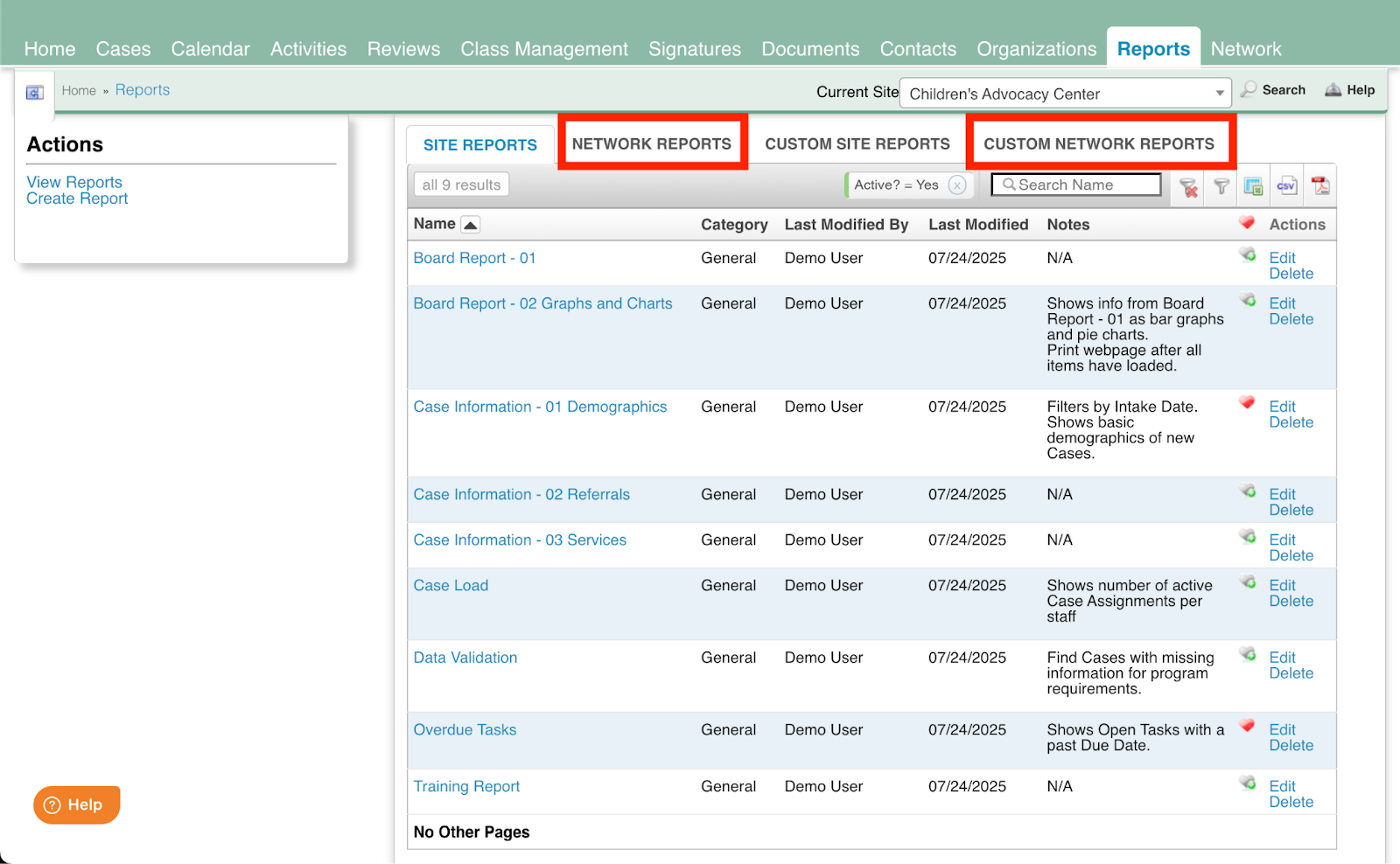
Task: Switch to Network Reports tab
Action: coord(652,143)
